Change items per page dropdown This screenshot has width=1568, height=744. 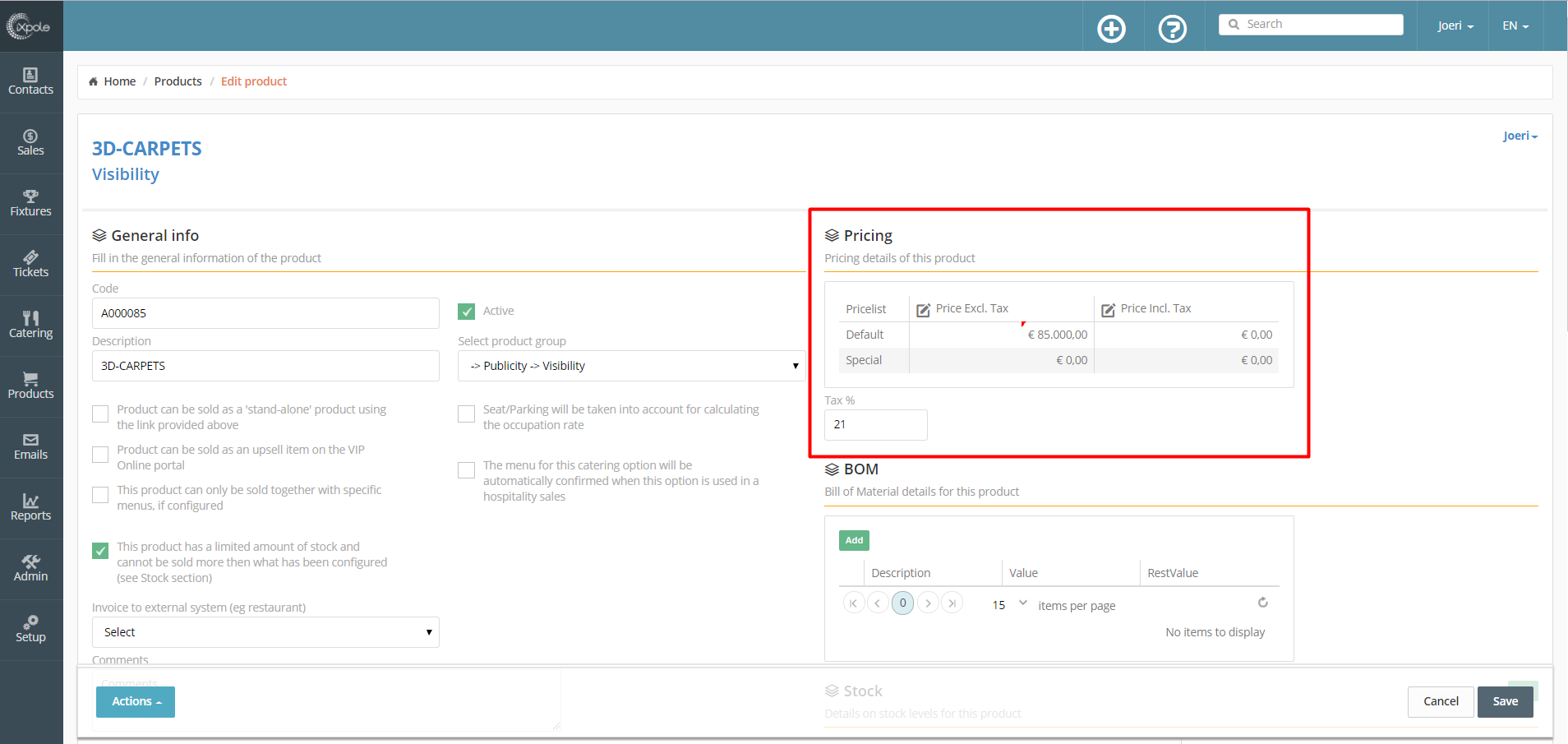pos(1009,604)
